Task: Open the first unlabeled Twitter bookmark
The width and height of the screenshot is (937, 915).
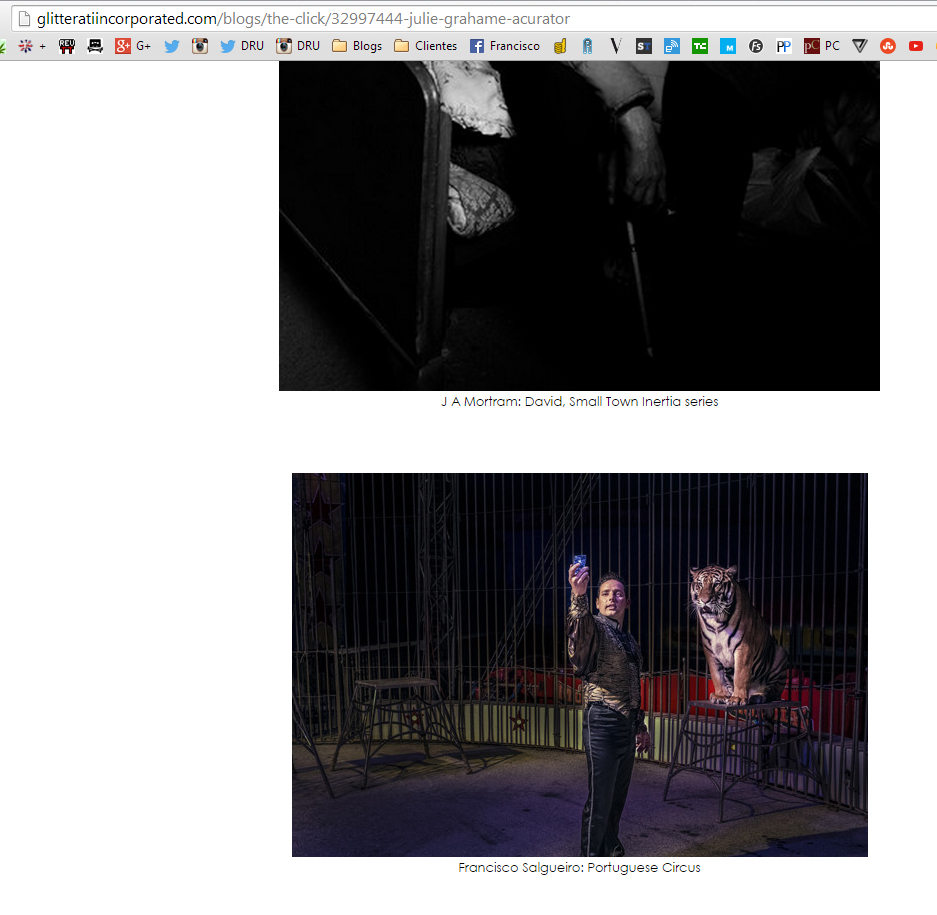Action: (172, 46)
